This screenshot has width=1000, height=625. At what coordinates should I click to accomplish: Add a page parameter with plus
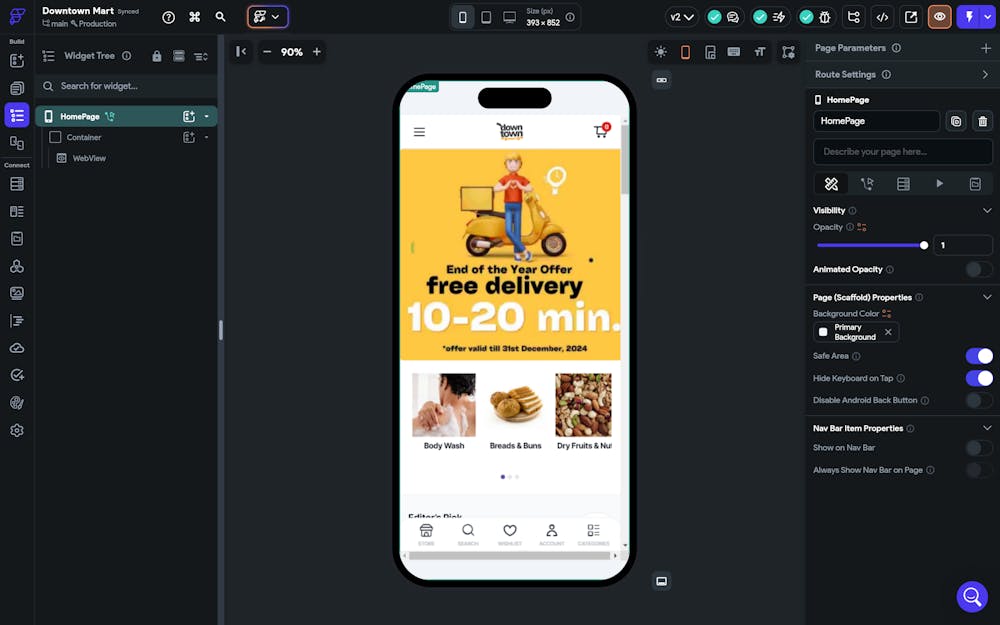[985, 48]
